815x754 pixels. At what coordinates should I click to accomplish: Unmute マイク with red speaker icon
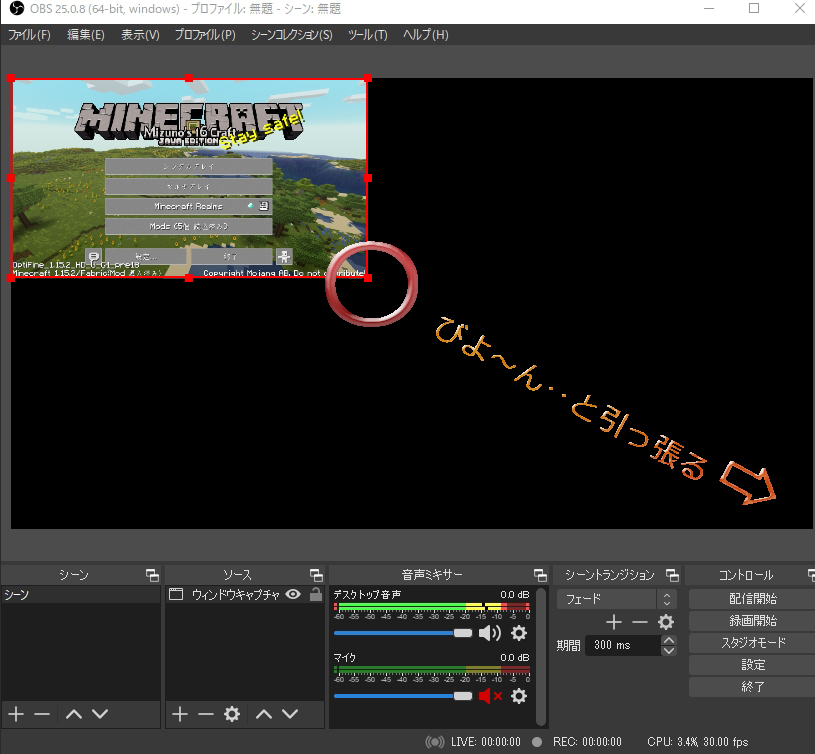(490, 696)
